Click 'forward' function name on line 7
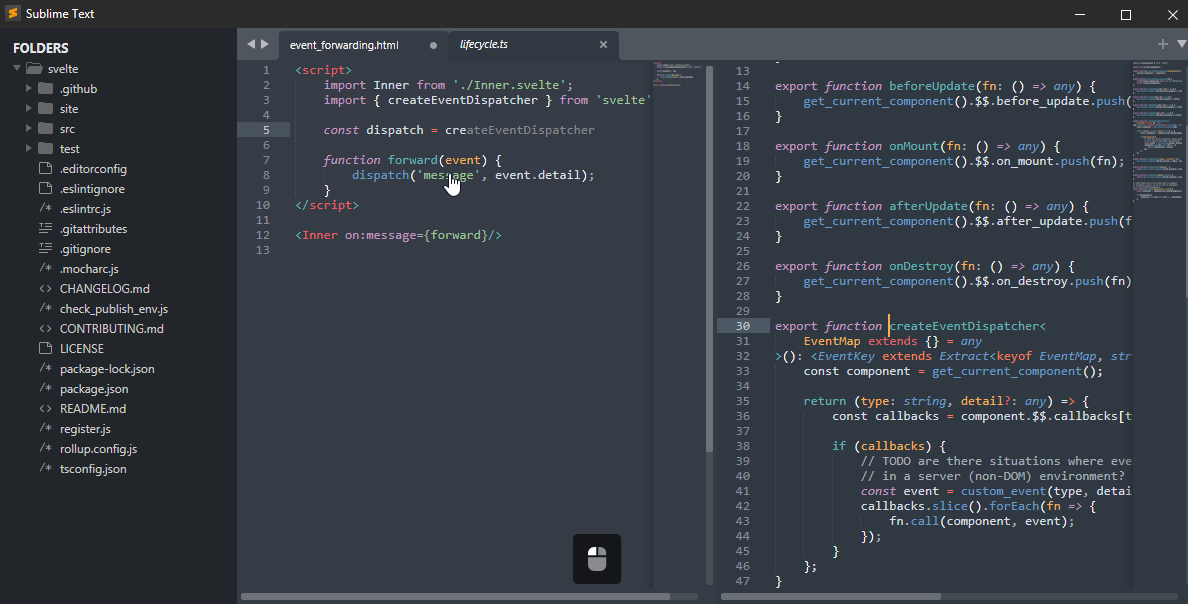The image size is (1188, 606). (413, 160)
